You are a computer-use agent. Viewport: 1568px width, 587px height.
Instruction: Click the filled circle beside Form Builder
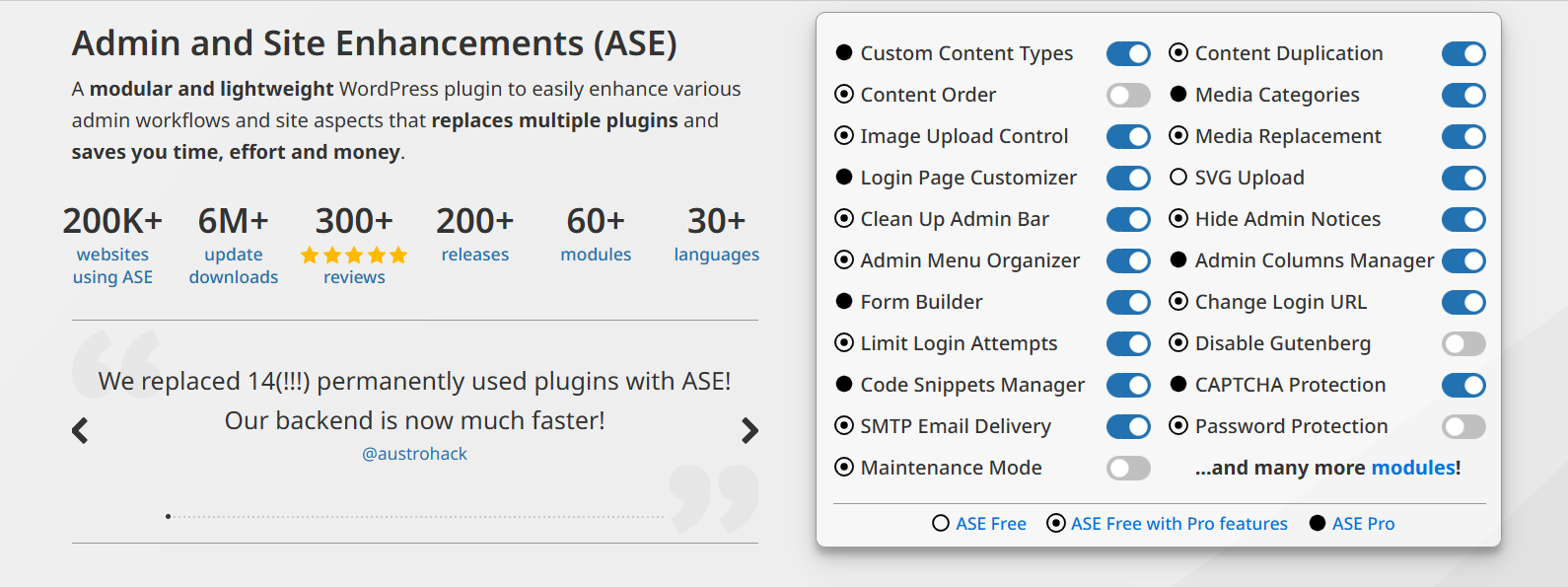pyautogui.click(x=844, y=302)
